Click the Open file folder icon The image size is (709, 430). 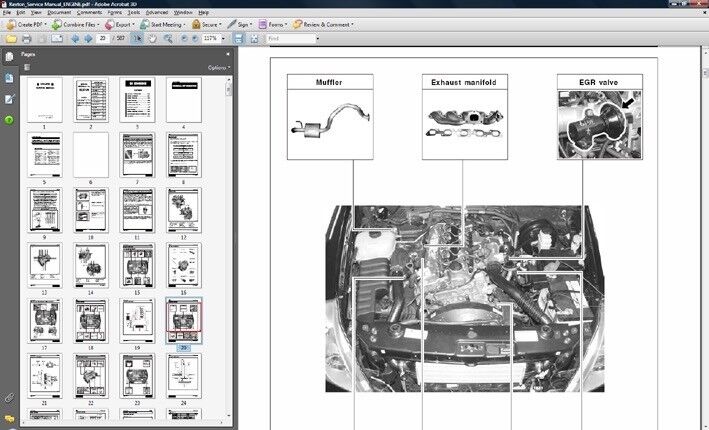(x=8, y=38)
